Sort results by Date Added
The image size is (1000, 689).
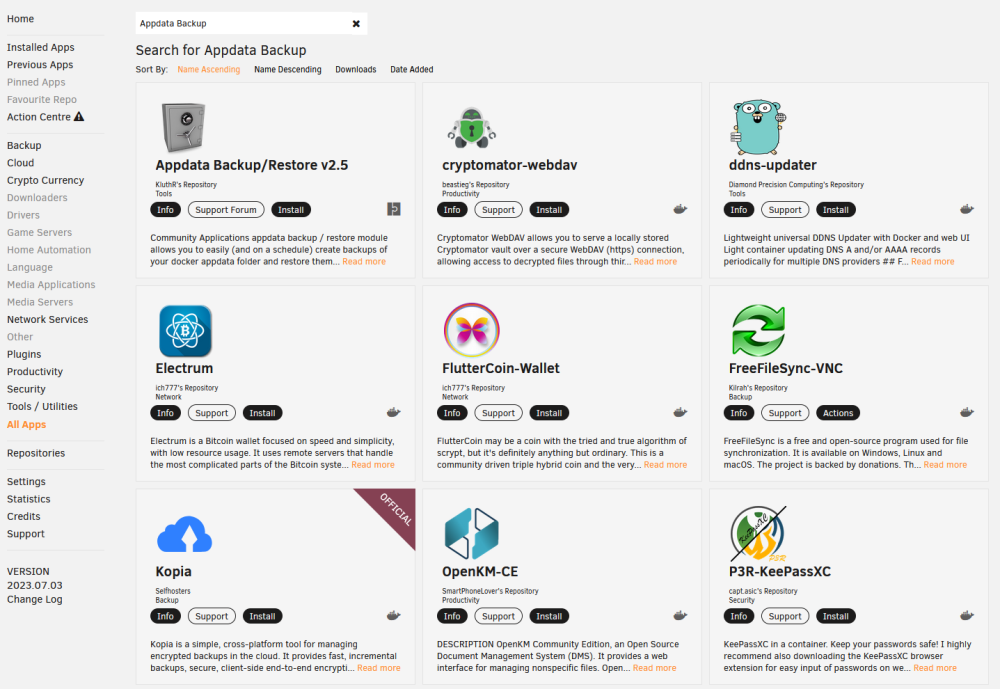coord(411,70)
